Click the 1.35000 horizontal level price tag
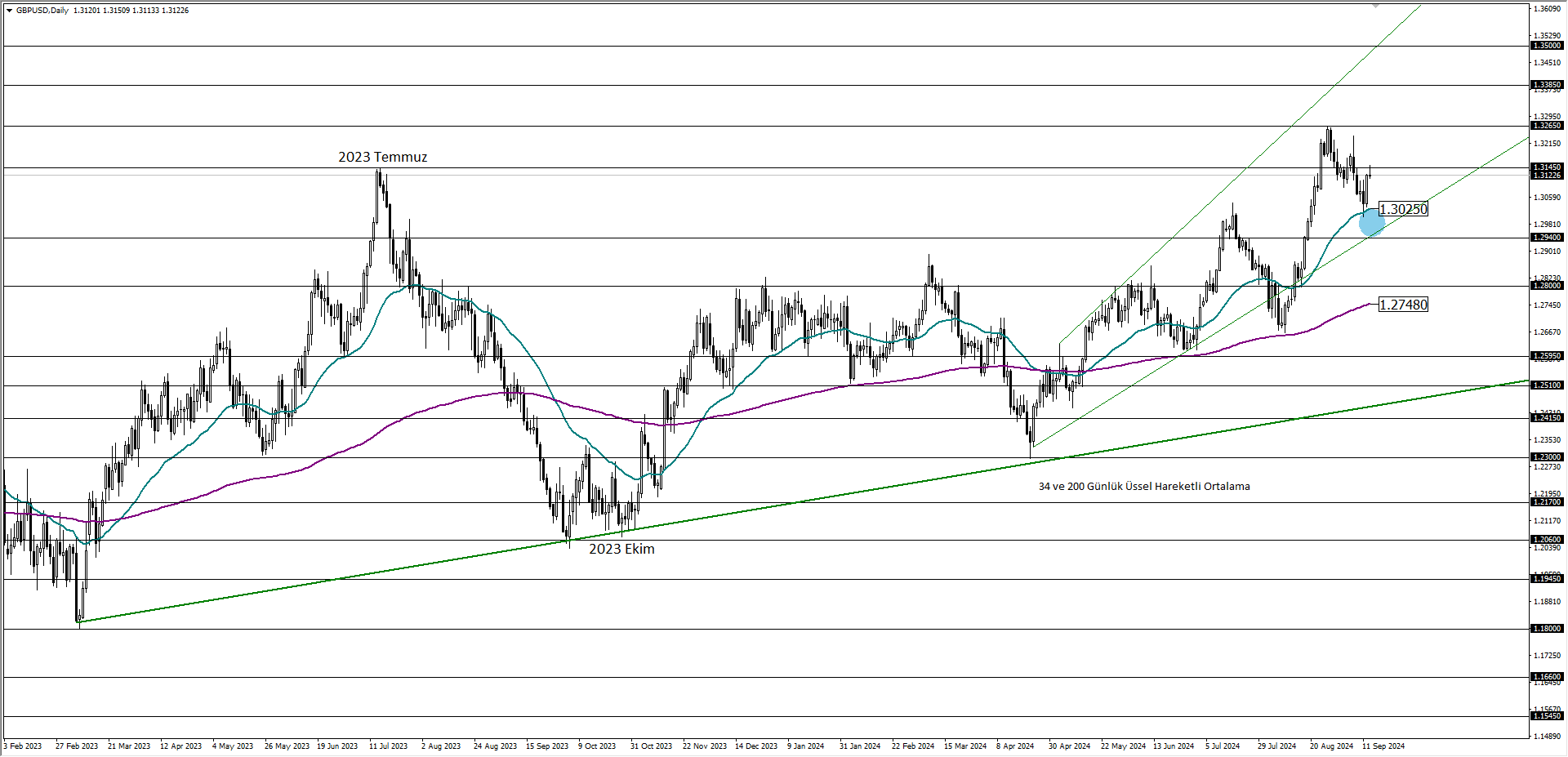 (1547, 46)
